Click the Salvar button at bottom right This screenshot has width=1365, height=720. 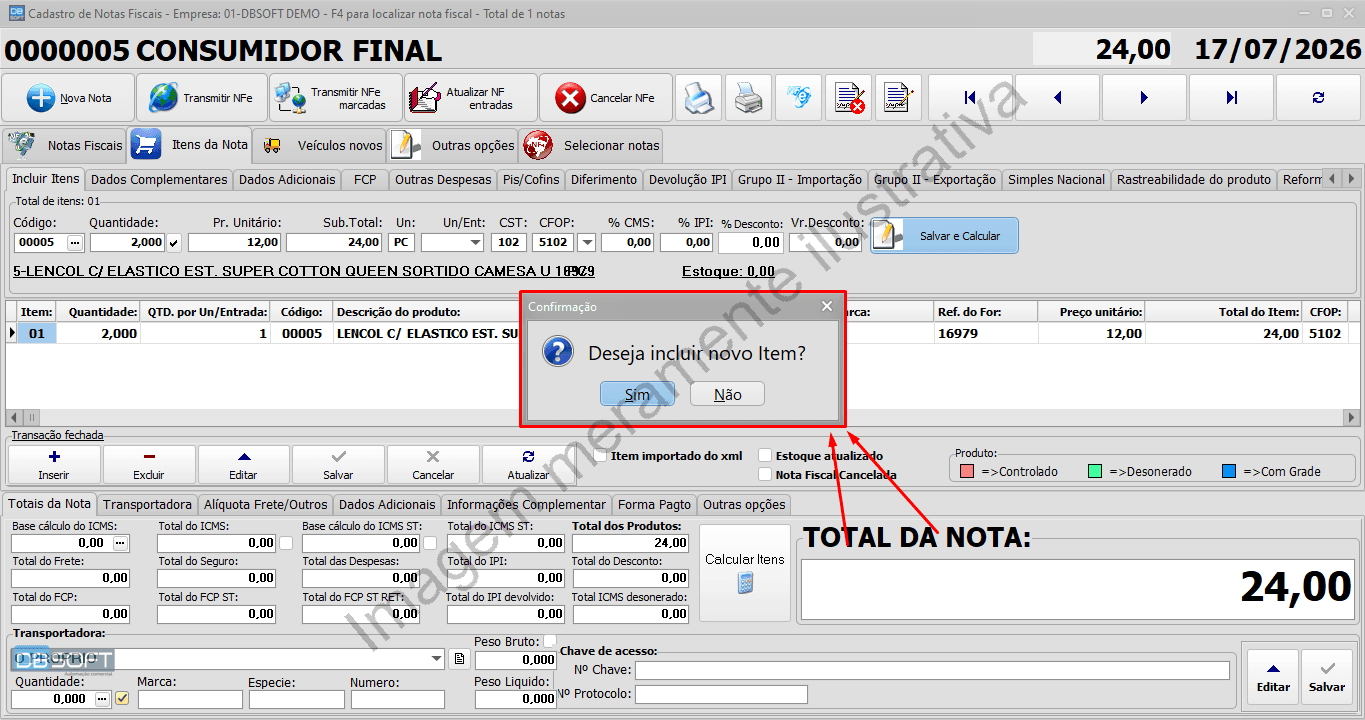pyautogui.click(x=1327, y=677)
